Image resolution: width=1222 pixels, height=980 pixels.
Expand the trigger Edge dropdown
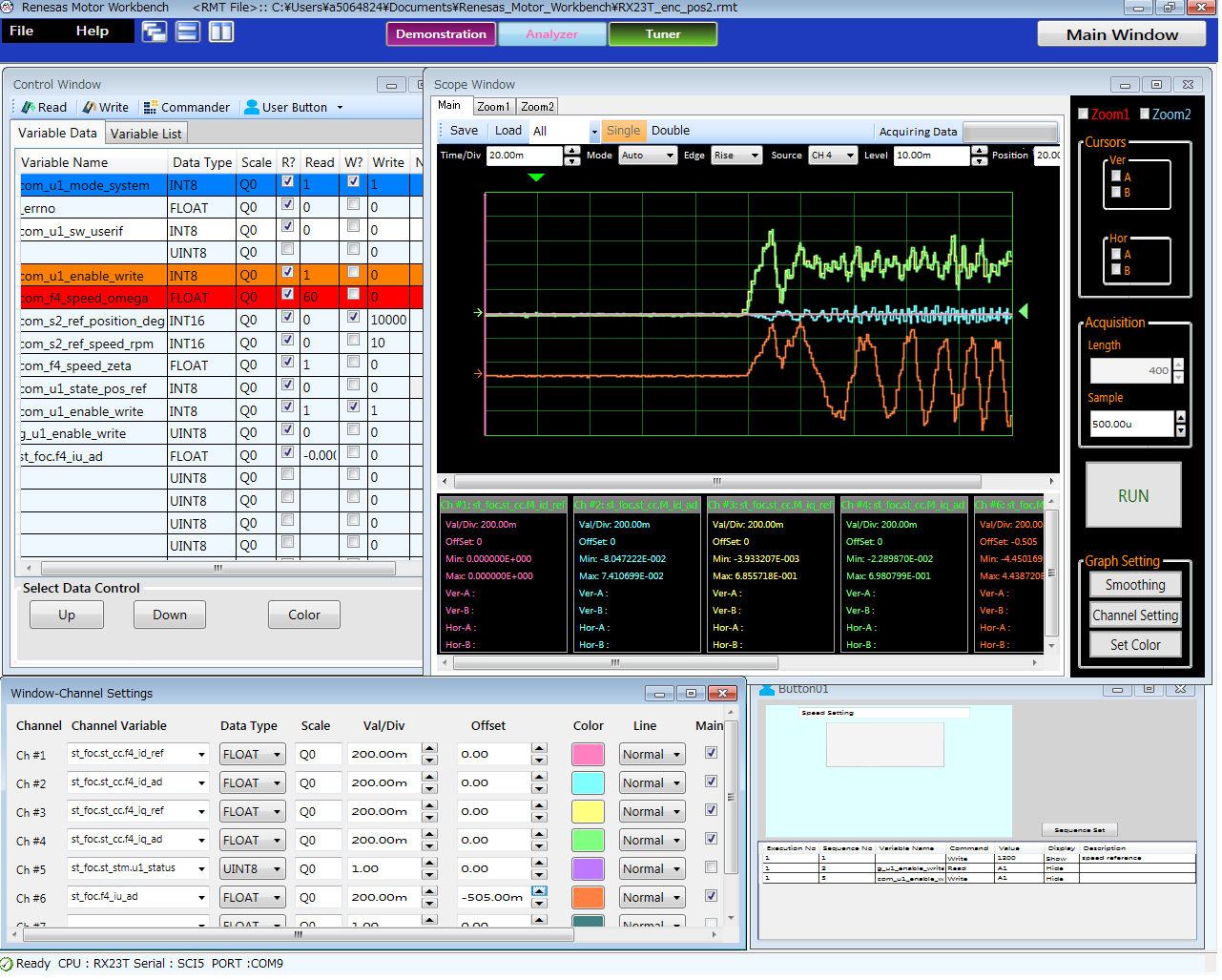(x=736, y=156)
